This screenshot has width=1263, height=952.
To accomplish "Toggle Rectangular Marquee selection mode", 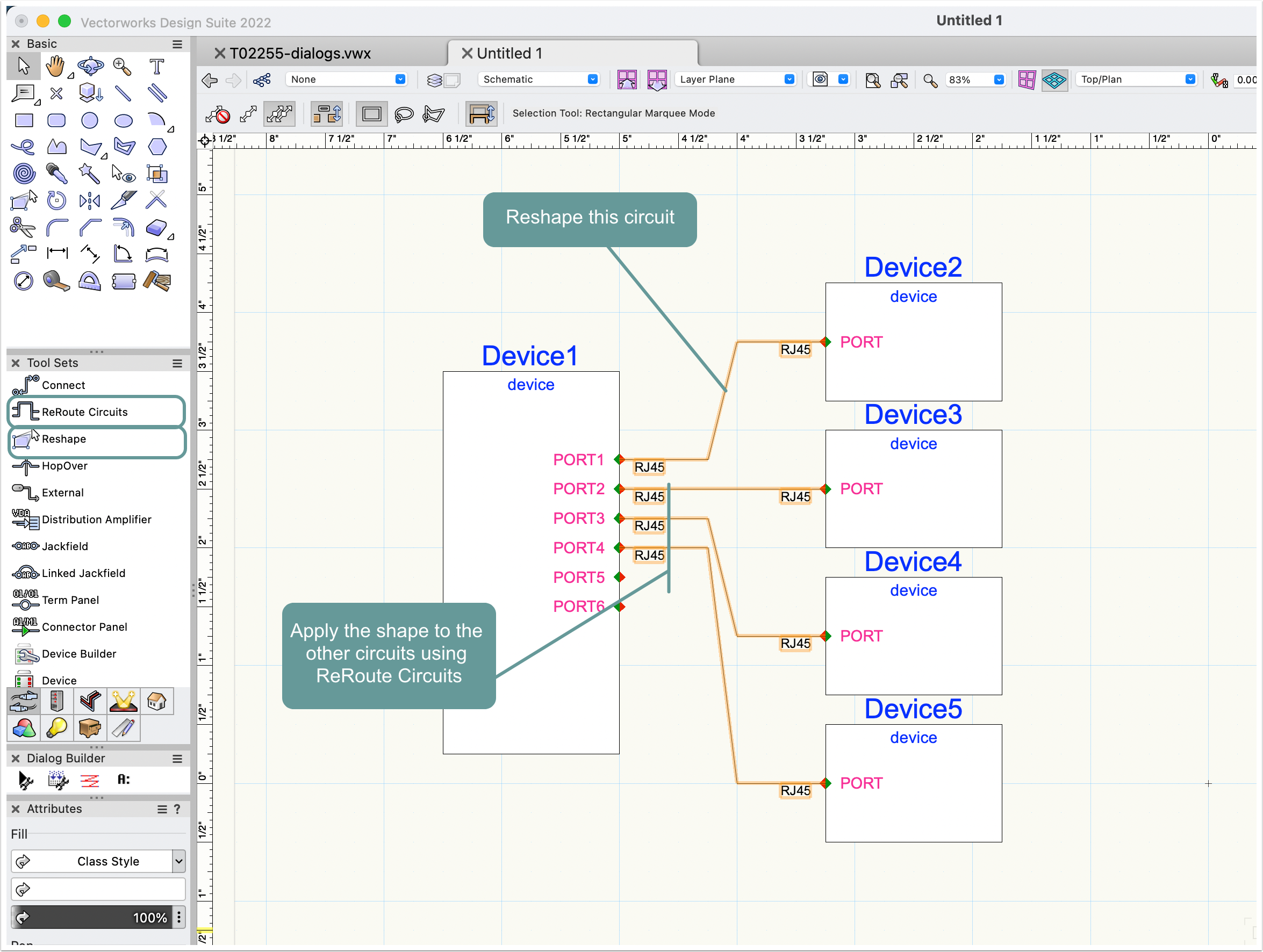I will (372, 113).
